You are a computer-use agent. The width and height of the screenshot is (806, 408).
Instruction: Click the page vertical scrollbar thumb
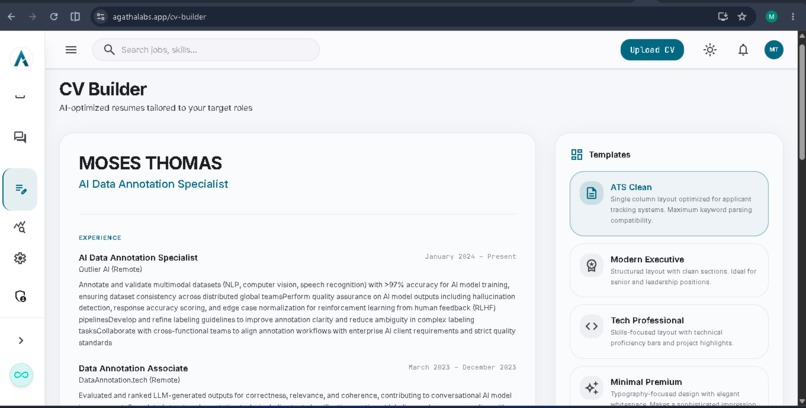click(802, 102)
